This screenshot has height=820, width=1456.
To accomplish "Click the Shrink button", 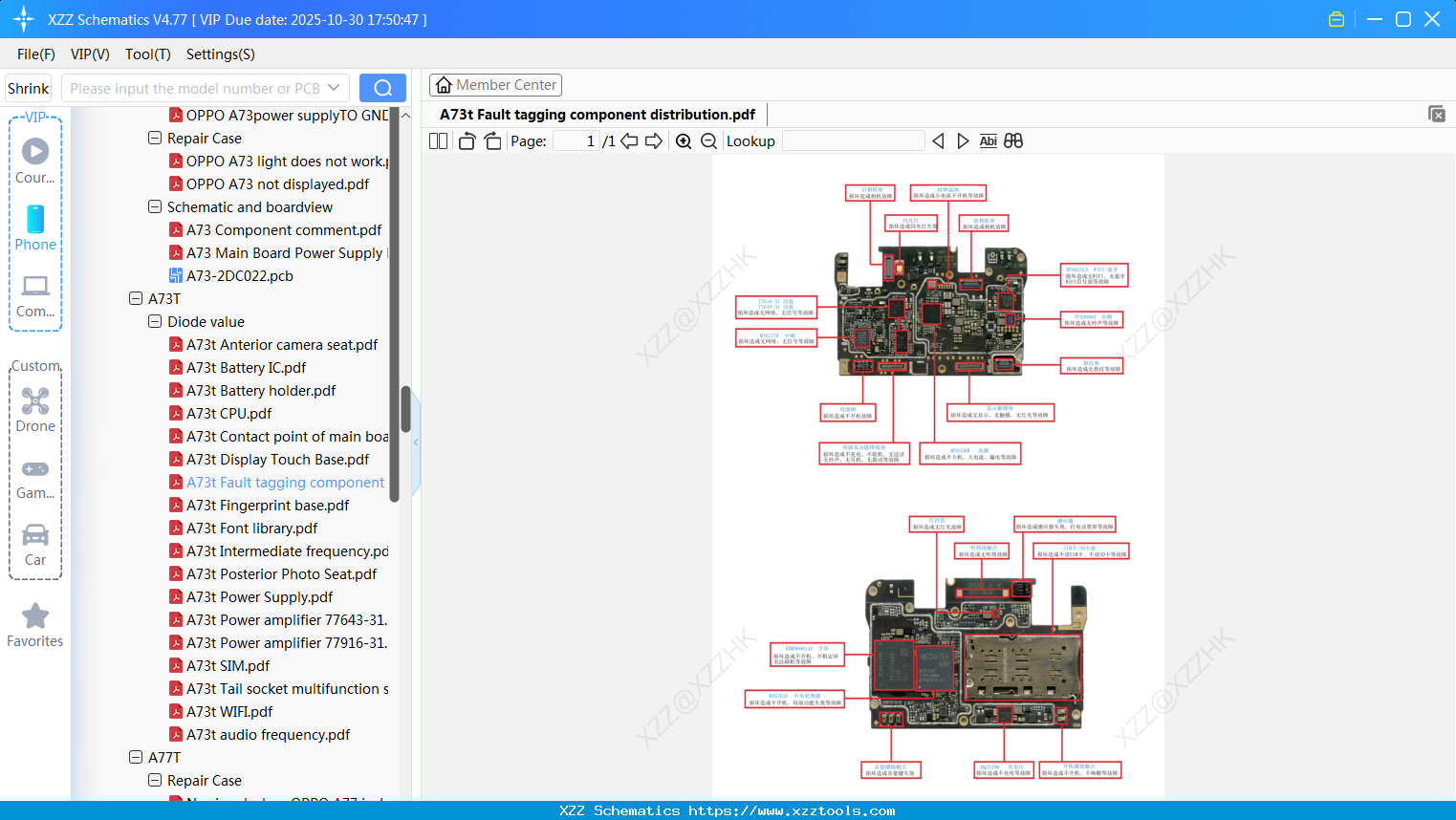I will pos(29,88).
